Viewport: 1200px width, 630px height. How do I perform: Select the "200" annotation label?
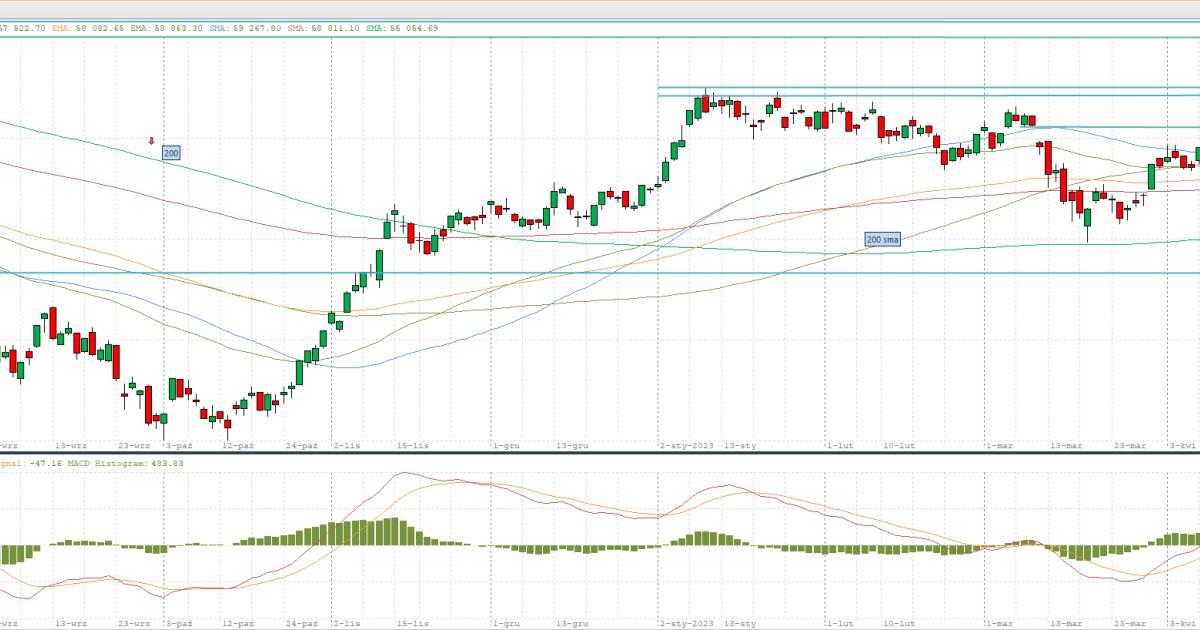[171, 153]
